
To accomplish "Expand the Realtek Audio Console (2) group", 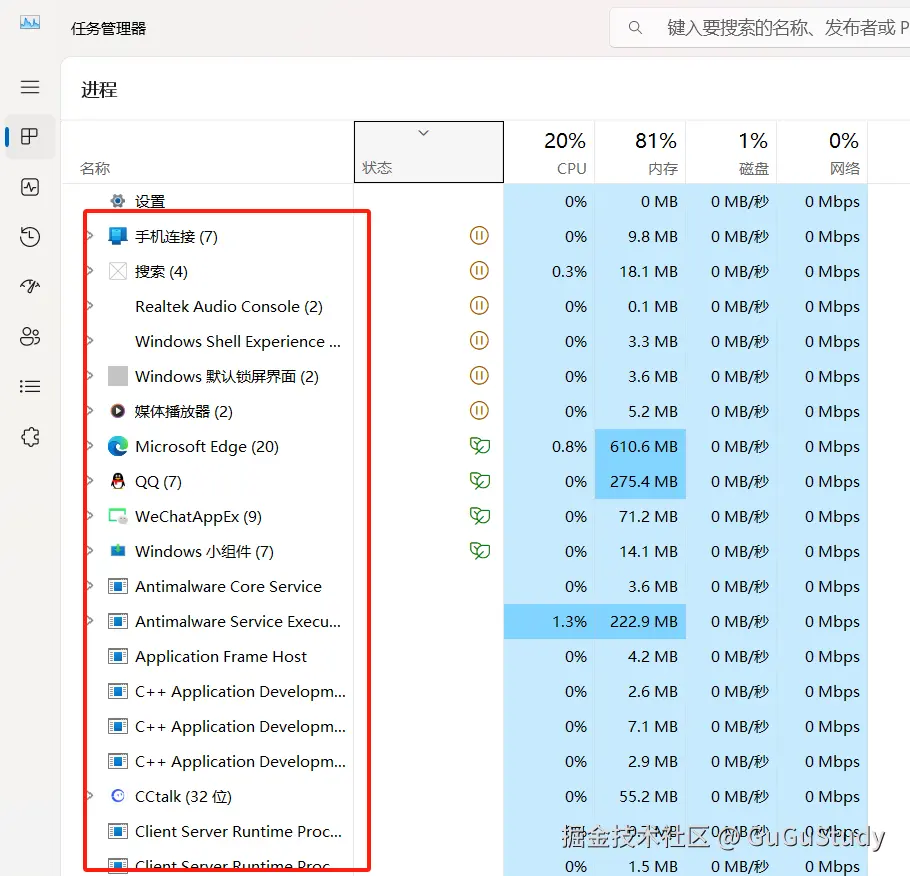I will tap(91, 306).
